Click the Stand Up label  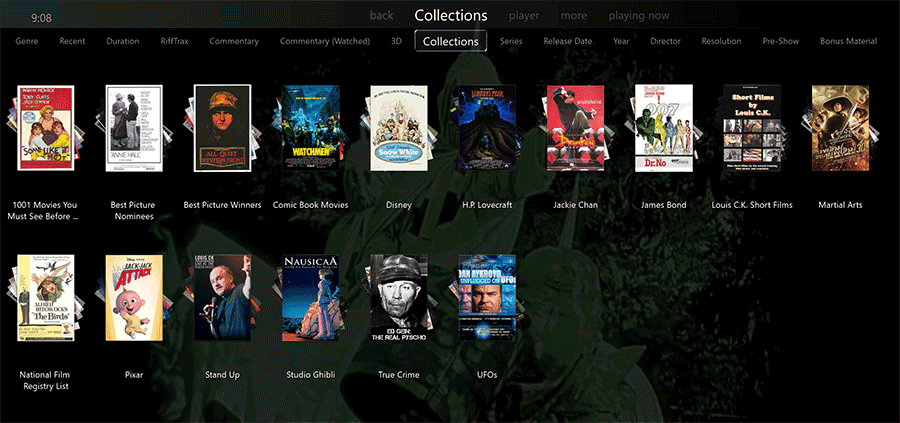pyautogui.click(x=222, y=375)
